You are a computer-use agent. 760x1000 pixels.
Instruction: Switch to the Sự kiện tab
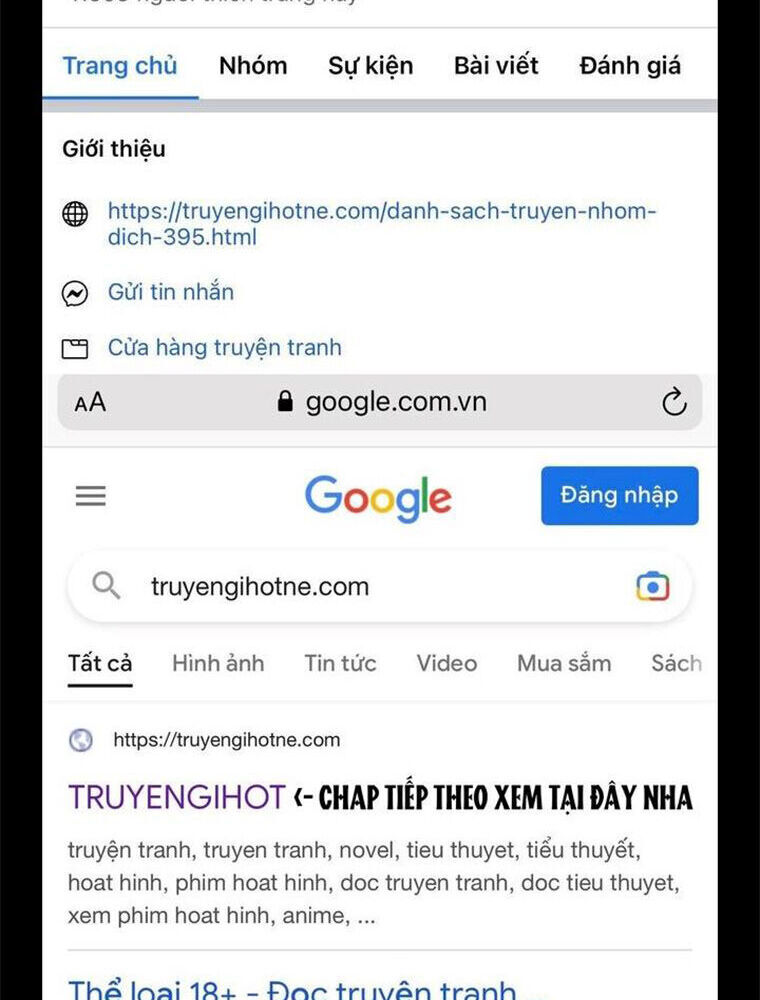pos(370,66)
